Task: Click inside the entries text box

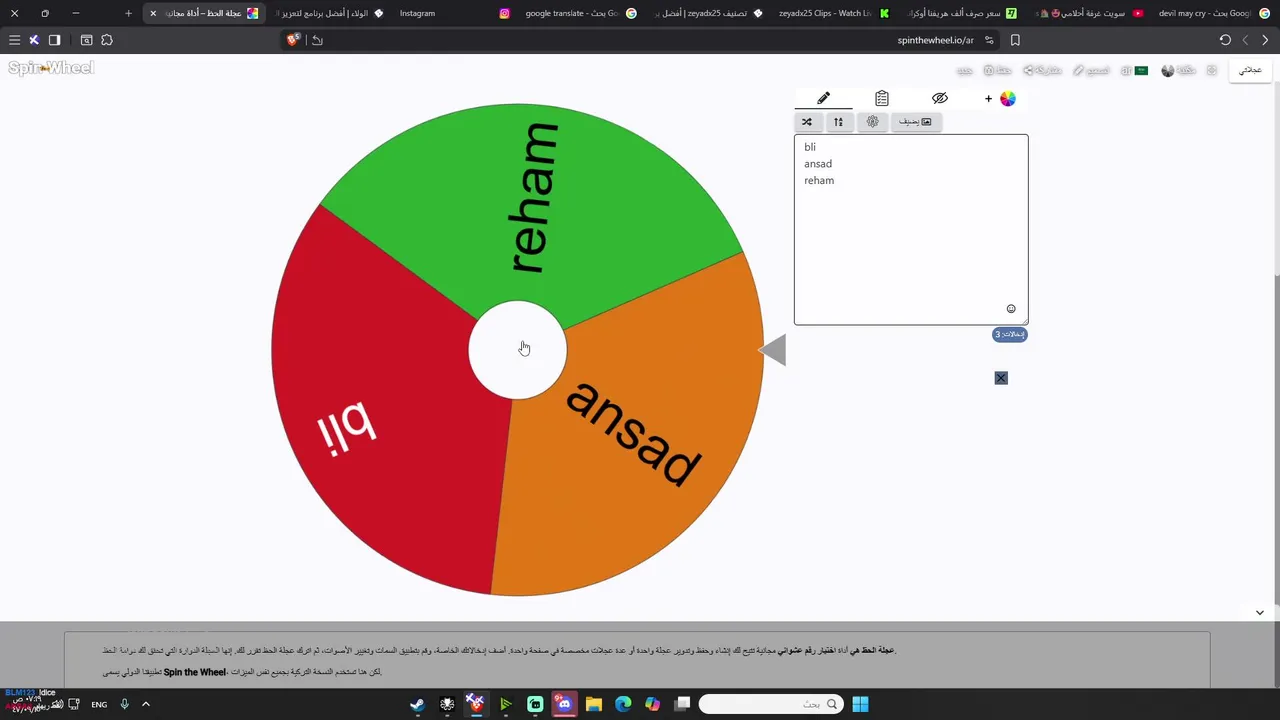Action: (911, 230)
